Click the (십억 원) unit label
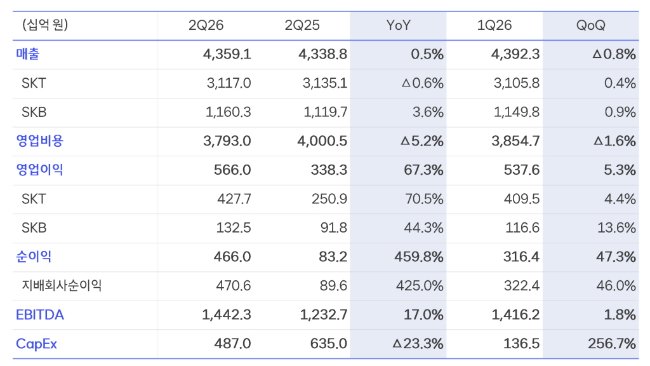This screenshot has height=366, width=650. 45,25
